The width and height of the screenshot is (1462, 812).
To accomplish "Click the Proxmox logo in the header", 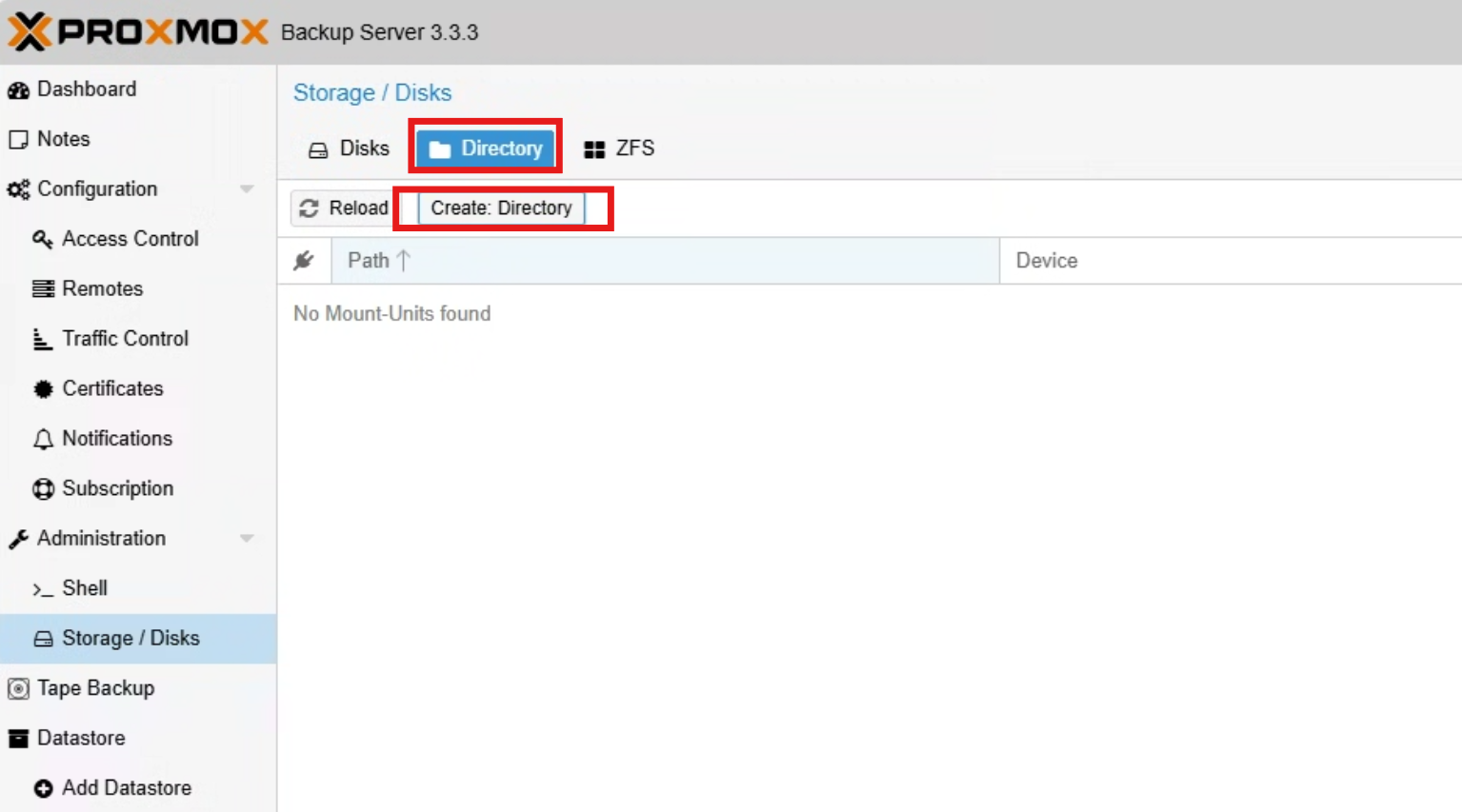I will click(x=138, y=31).
